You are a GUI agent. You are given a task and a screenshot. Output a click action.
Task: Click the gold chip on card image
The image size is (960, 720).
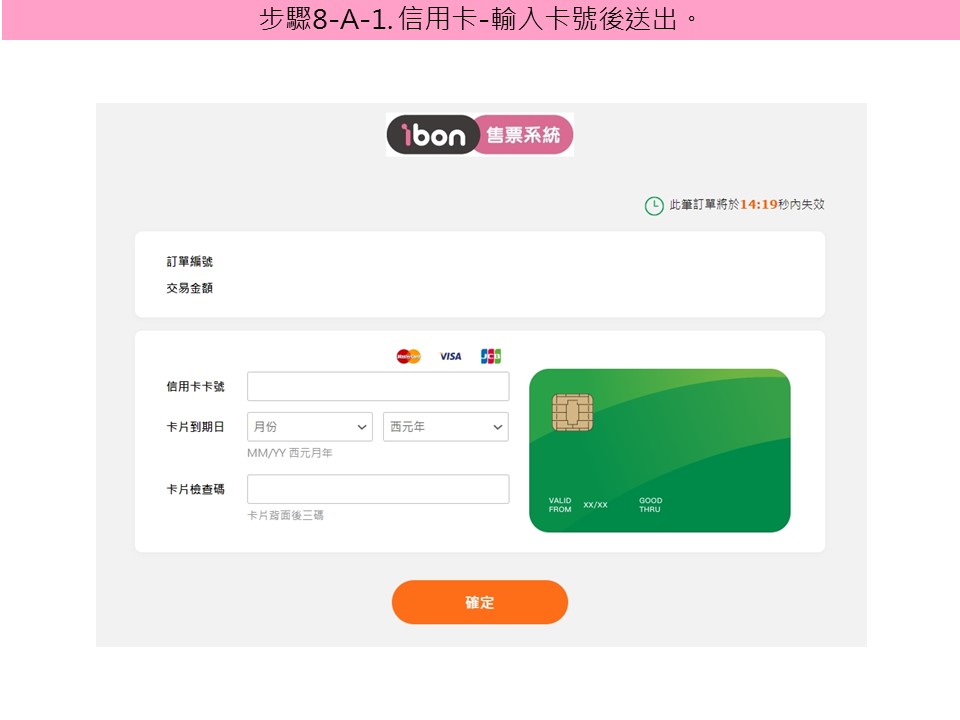point(572,412)
